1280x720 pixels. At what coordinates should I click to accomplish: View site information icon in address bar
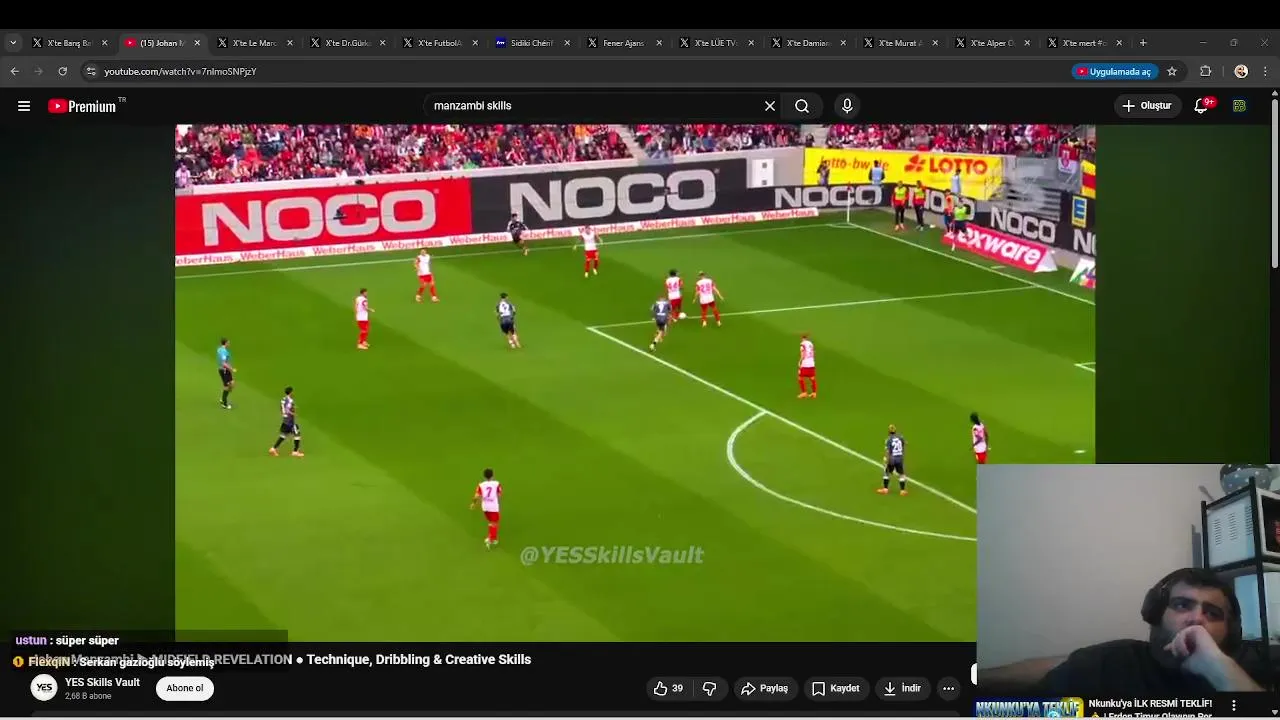coord(91,71)
